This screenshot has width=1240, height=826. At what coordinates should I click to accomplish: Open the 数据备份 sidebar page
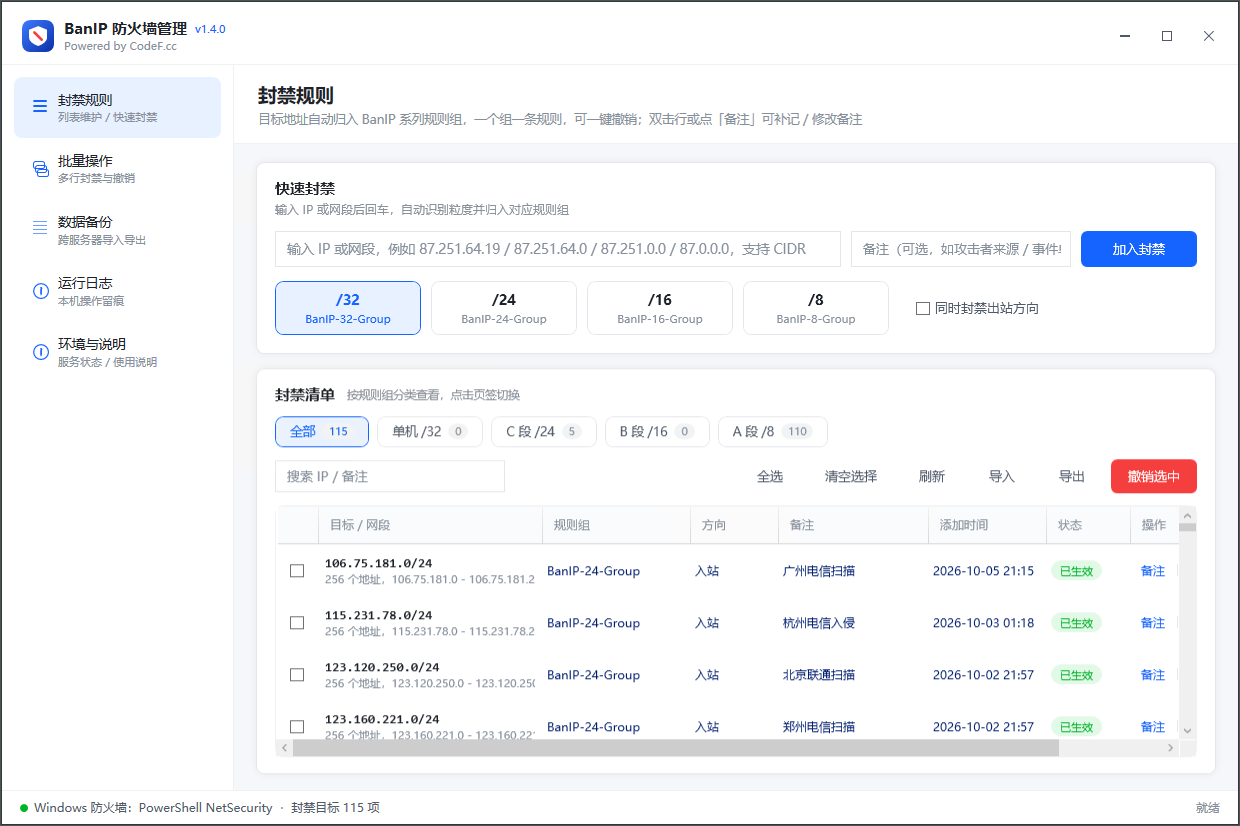(x=118, y=229)
